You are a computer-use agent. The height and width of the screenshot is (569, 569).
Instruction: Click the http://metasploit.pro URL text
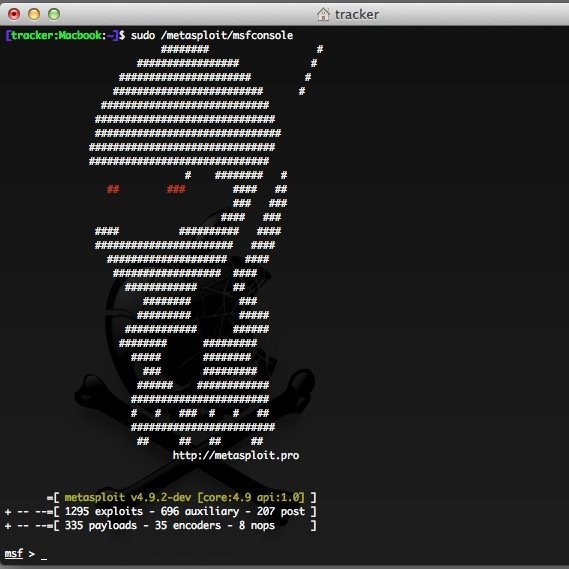(236, 456)
